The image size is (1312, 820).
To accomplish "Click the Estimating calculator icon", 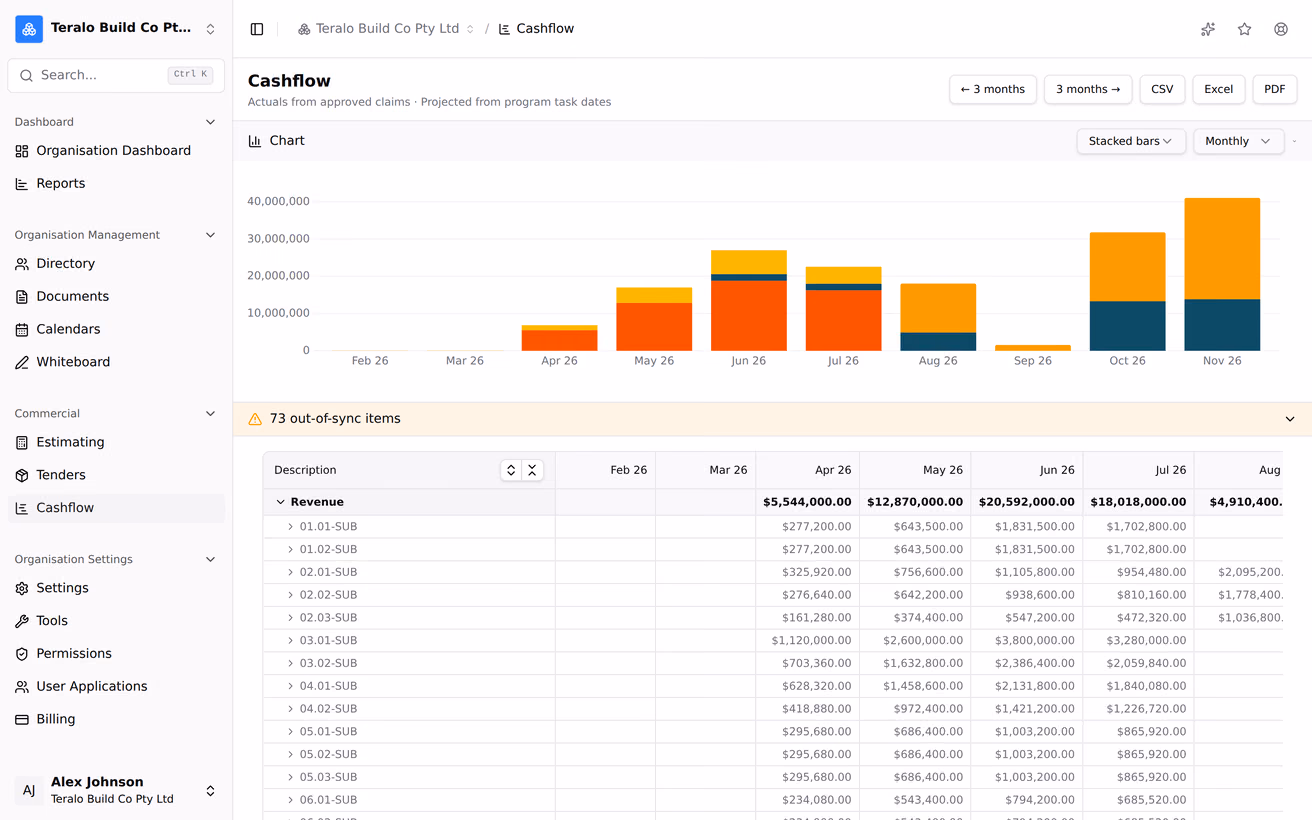I will (22, 443).
